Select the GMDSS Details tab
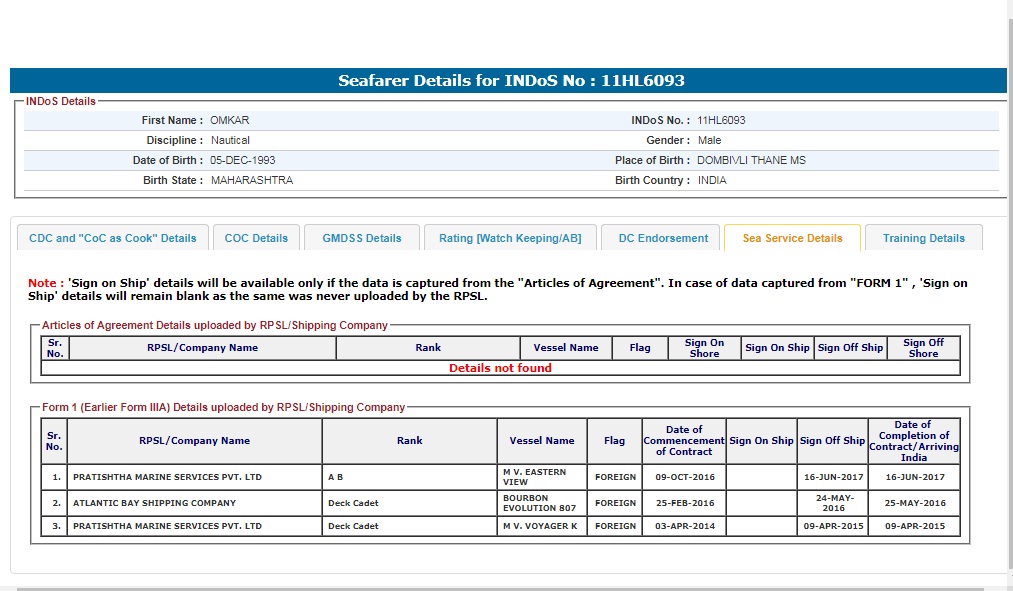 361,238
